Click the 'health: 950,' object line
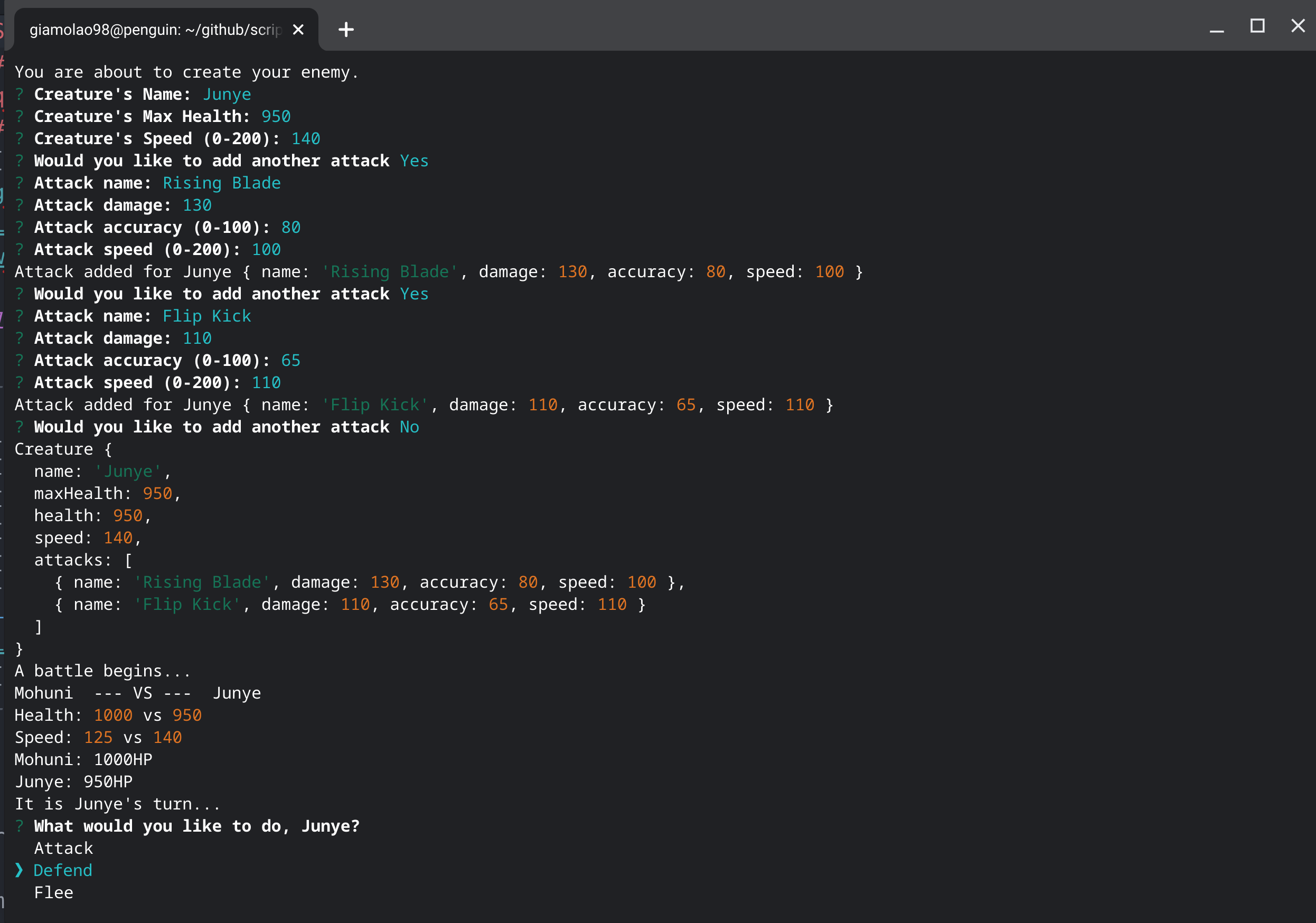The width and height of the screenshot is (1316, 923). coord(93,516)
